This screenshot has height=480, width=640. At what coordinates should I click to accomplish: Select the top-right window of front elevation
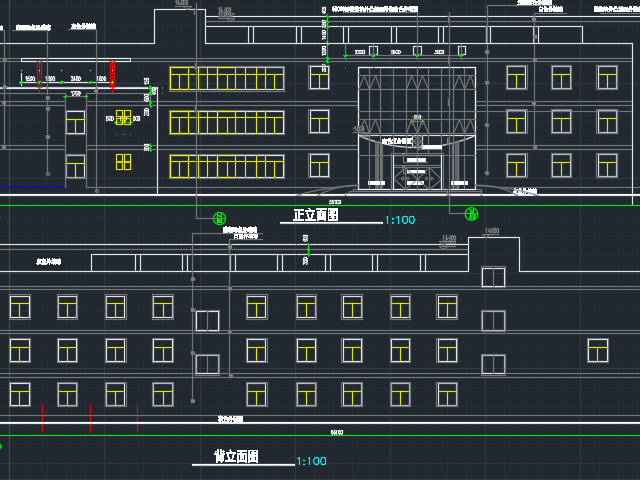(x=607, y=78)
